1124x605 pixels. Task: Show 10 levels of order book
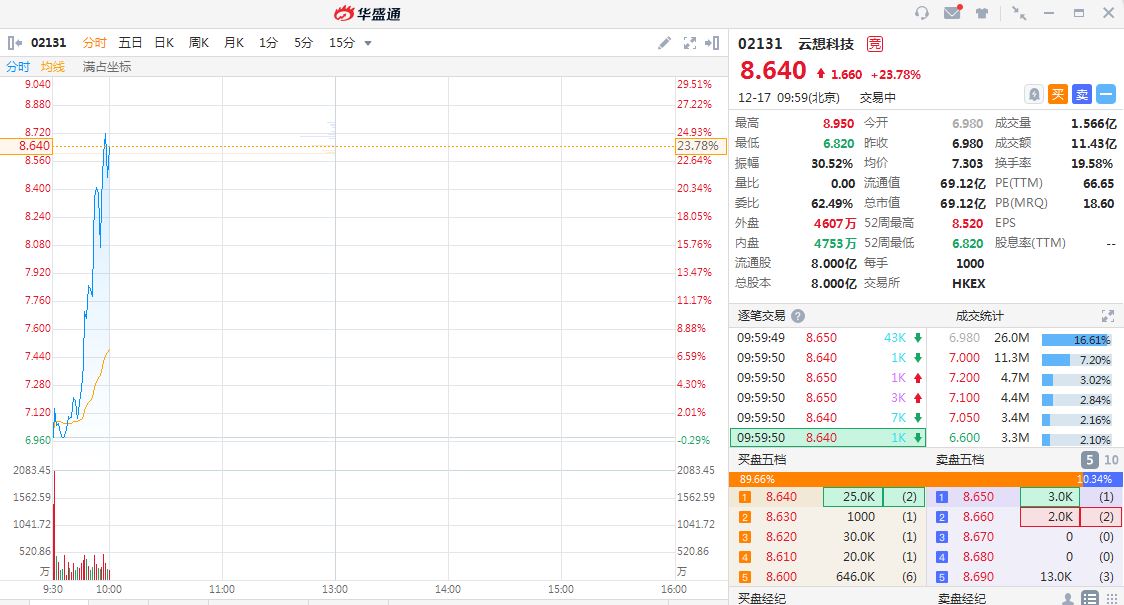coord(1111,459)
